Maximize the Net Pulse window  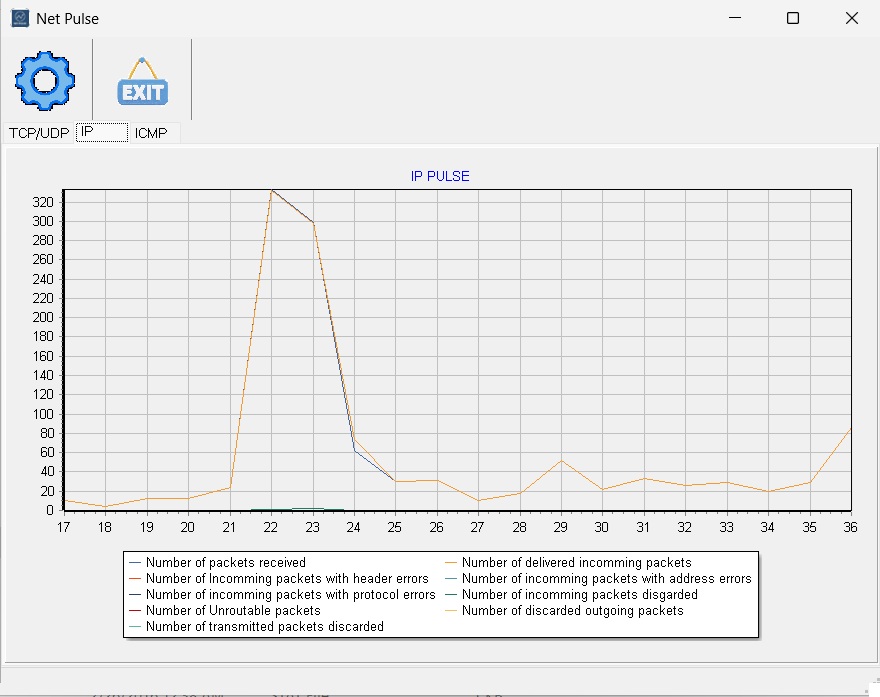point(793,18)
